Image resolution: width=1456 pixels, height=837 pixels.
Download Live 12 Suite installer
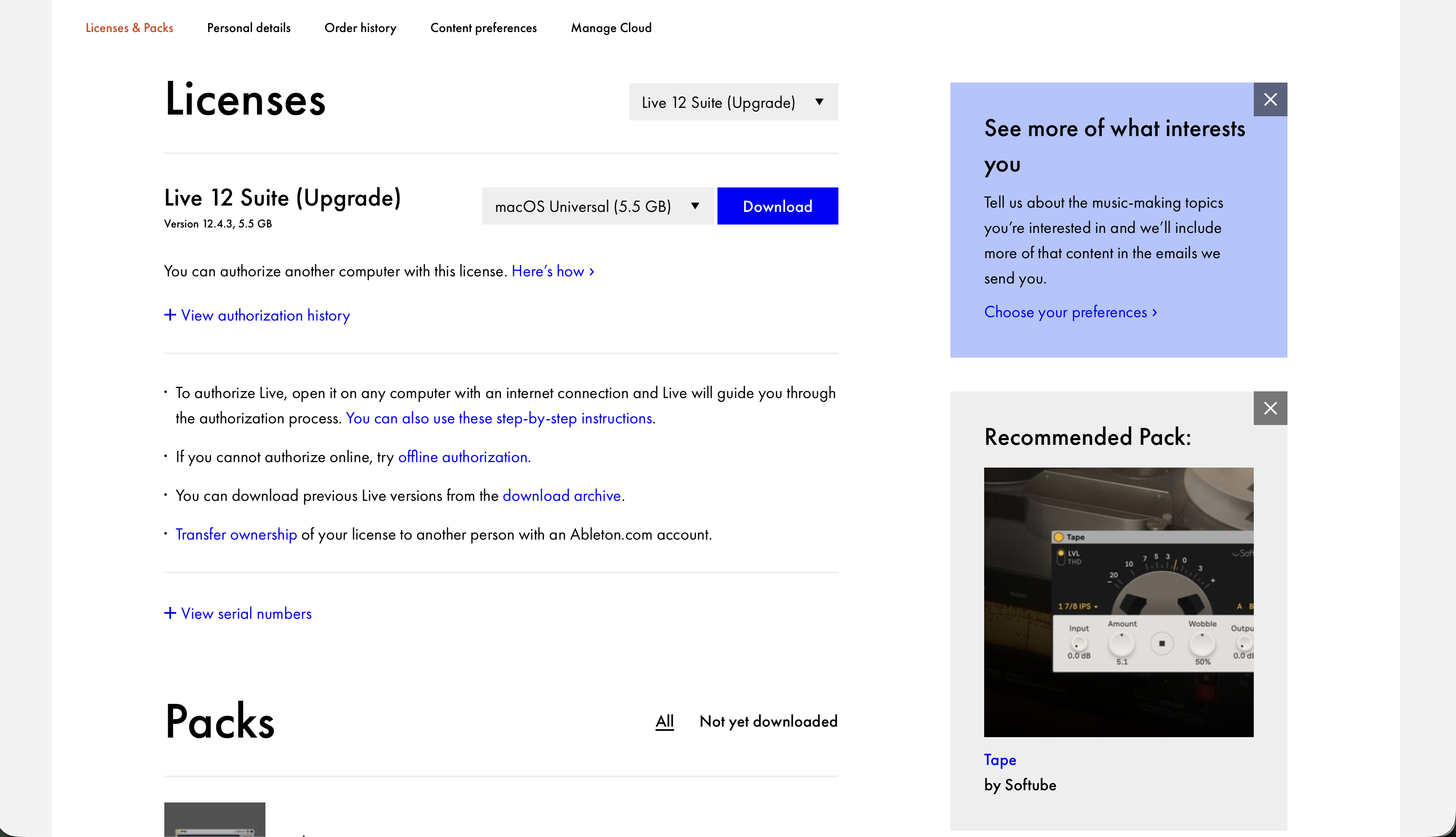click(x=777, y=206)
